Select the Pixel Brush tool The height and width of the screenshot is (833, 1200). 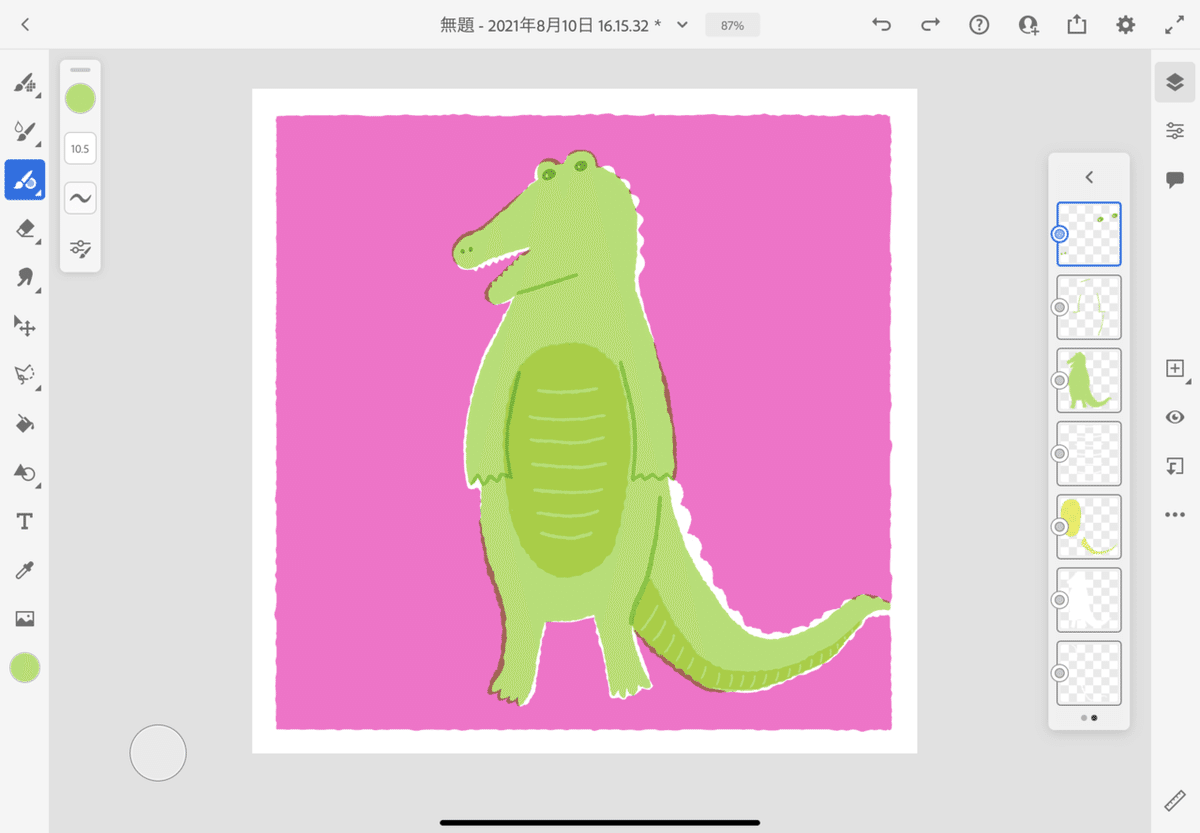tap(25, 85)
